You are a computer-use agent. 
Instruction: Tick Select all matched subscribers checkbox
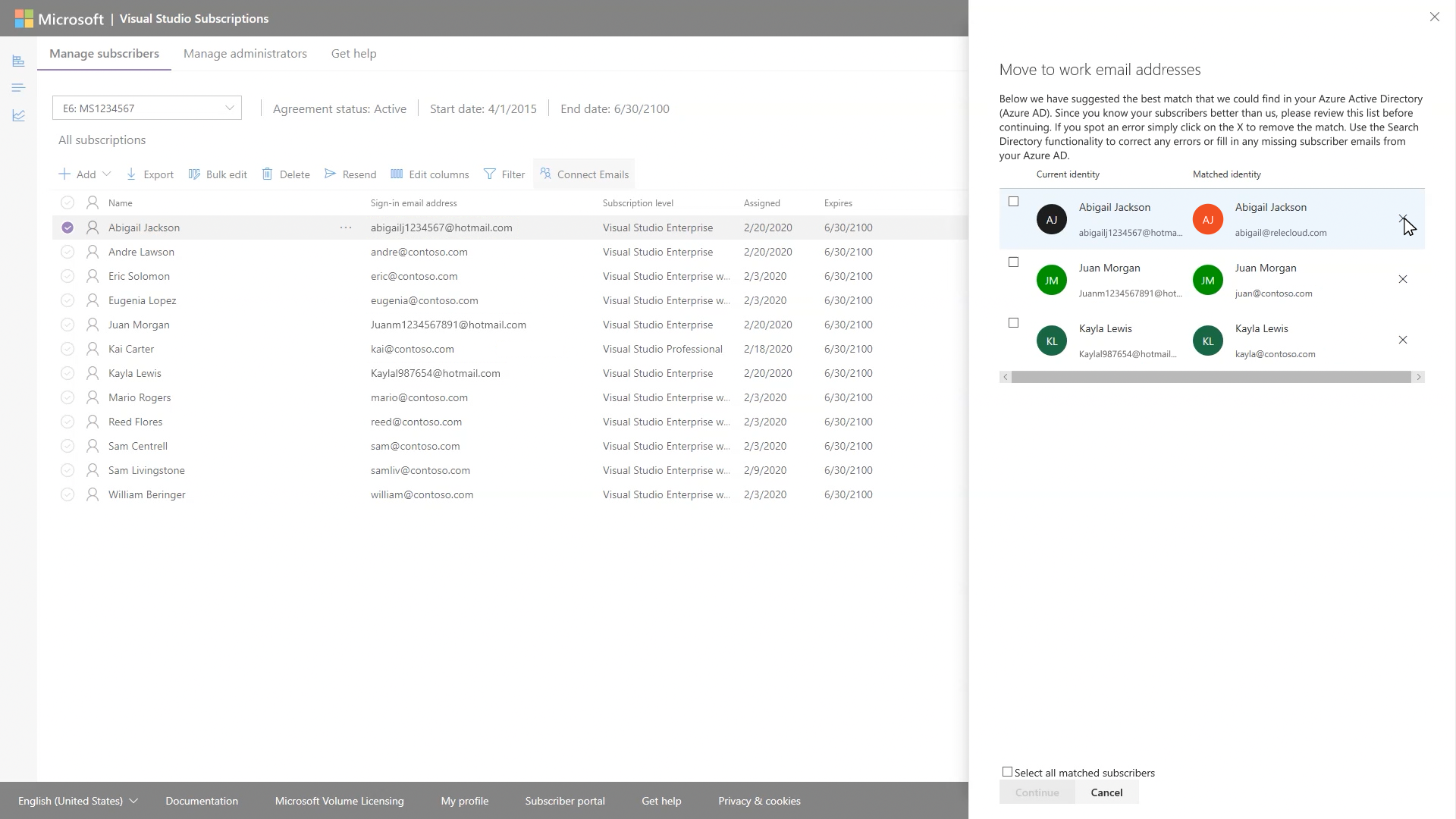pos(1007,772)
